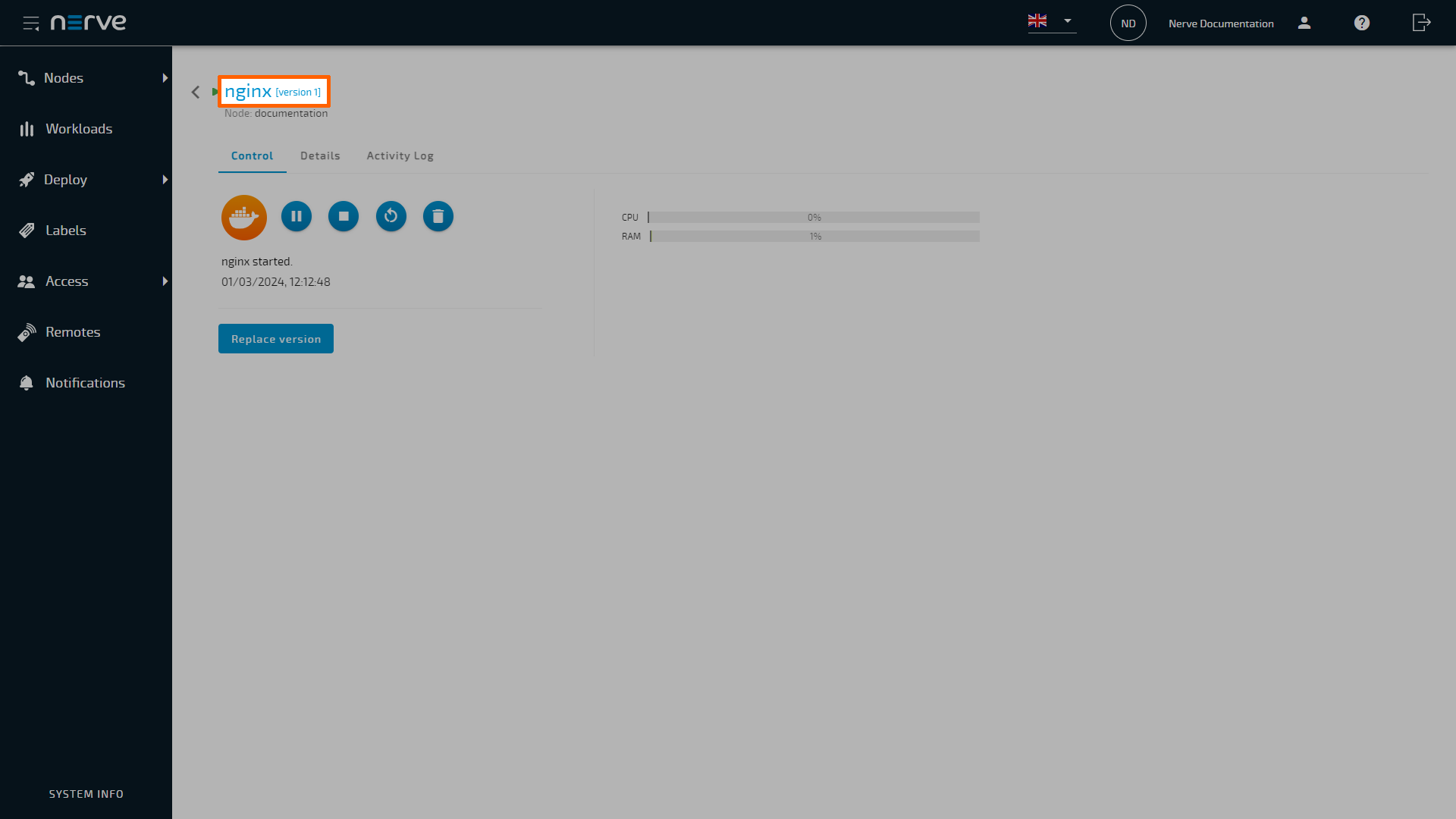This screenshot has width=1456, height=819.
Task: Open Workloads section in sidebar
Action: click(x=79, y=128)
